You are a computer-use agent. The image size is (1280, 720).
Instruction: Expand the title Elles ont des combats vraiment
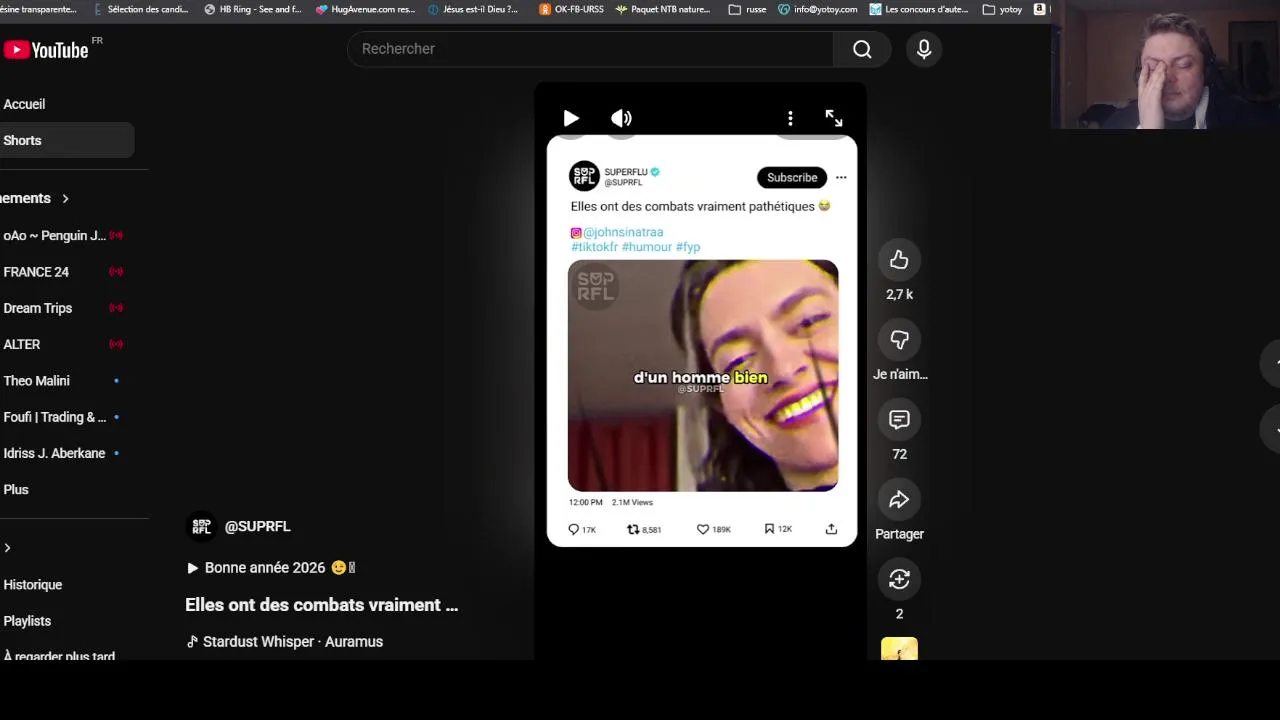click(321, 605)
